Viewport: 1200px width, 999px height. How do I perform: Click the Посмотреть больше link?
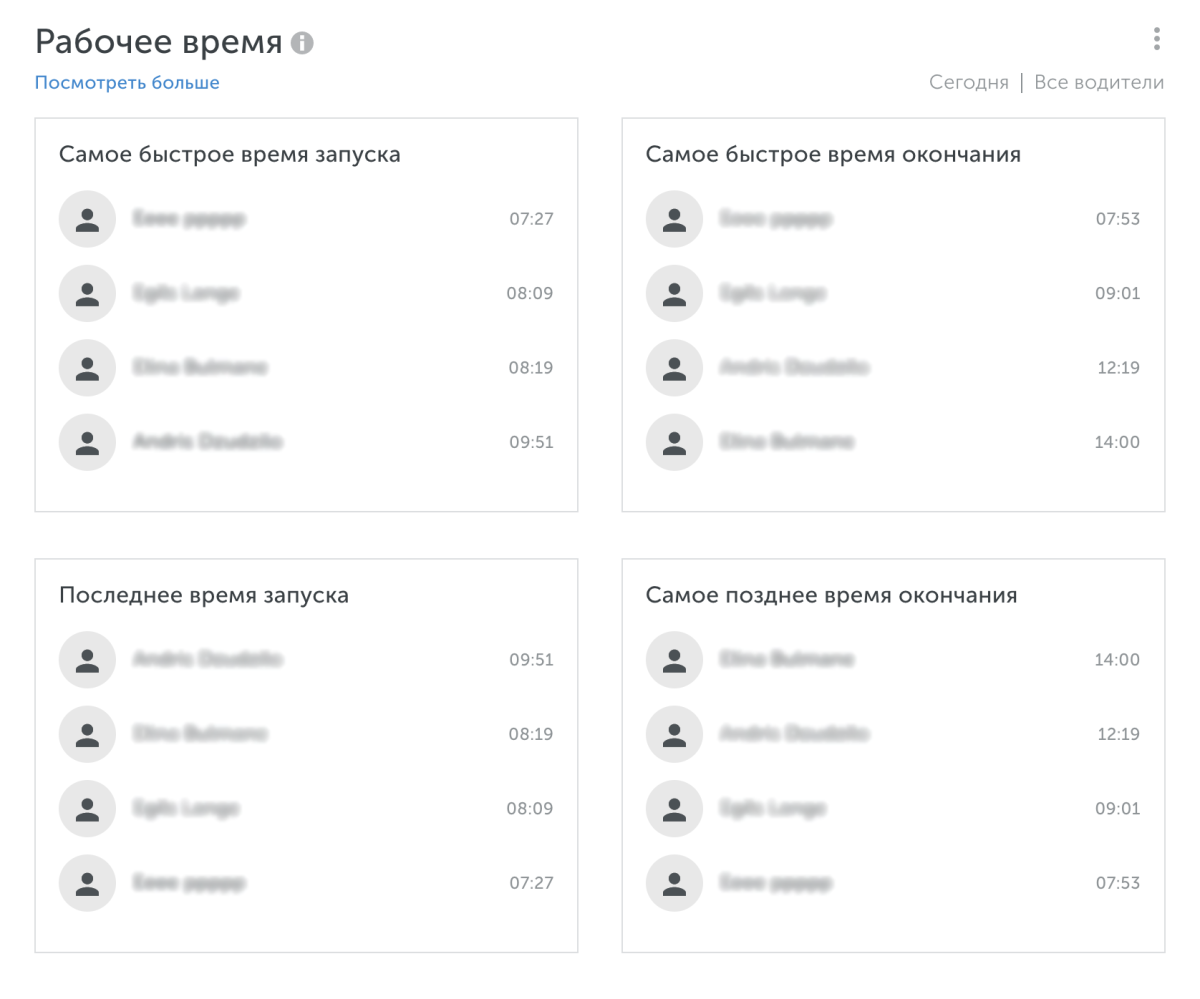[x=127, y=83]
